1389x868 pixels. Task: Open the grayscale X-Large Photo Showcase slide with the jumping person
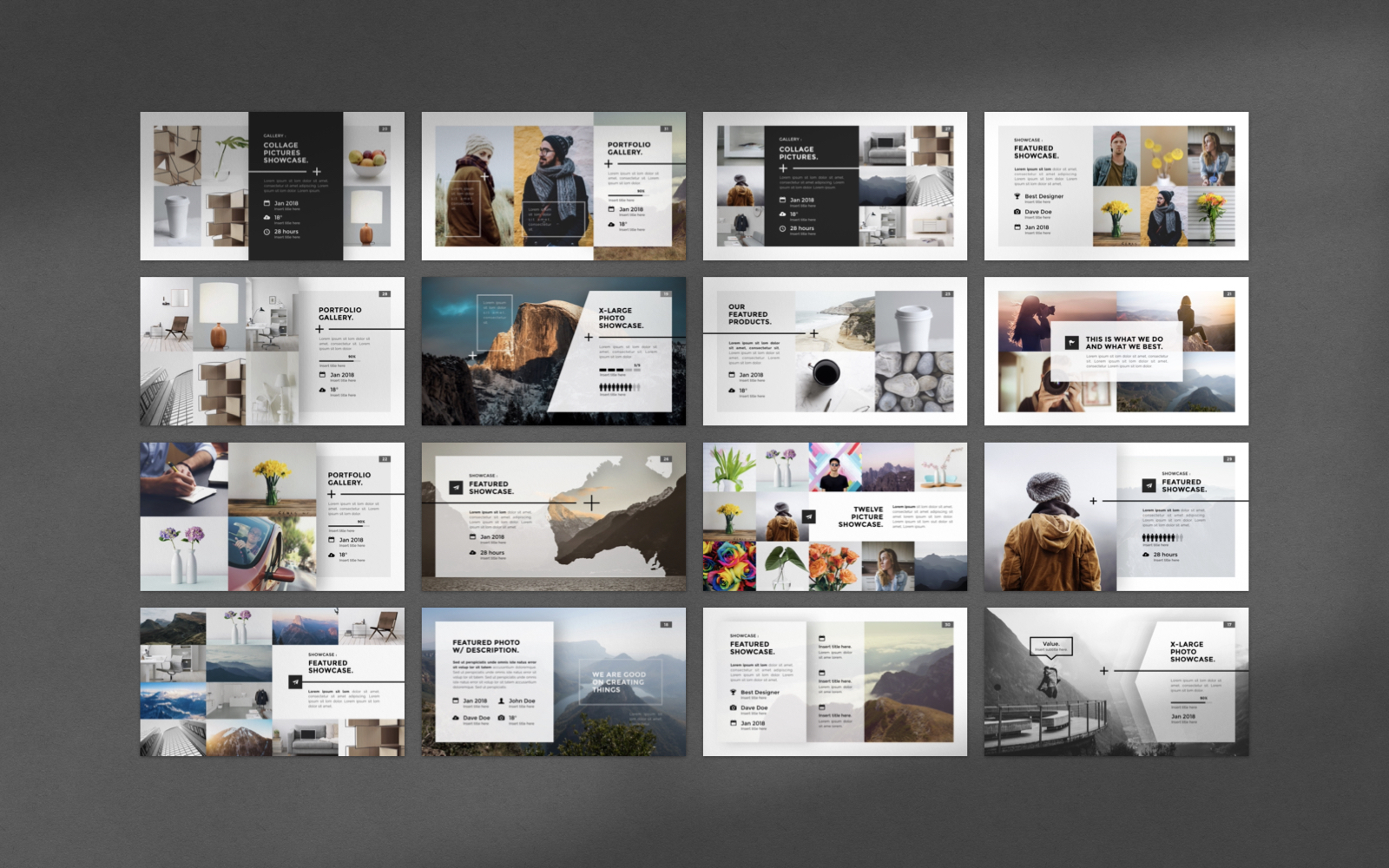pos(1116,681)
